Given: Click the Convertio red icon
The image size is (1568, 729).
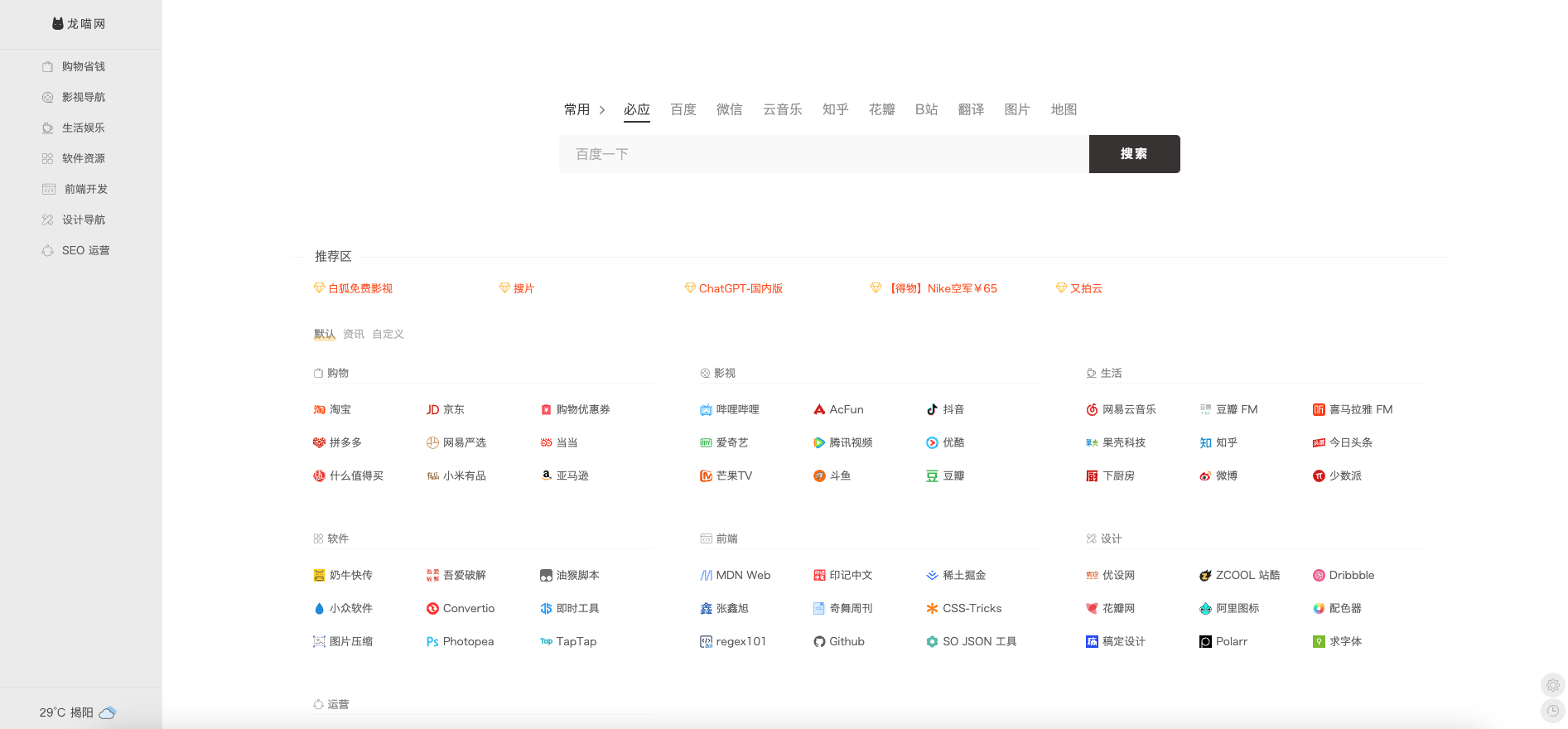Looking at the screenshot, I should tap(432, 608).
